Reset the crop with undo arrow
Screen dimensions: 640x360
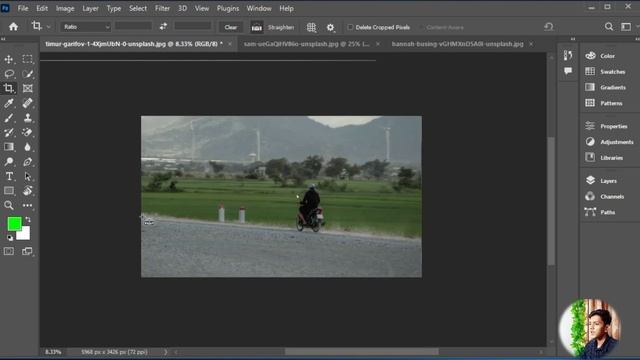549,27
